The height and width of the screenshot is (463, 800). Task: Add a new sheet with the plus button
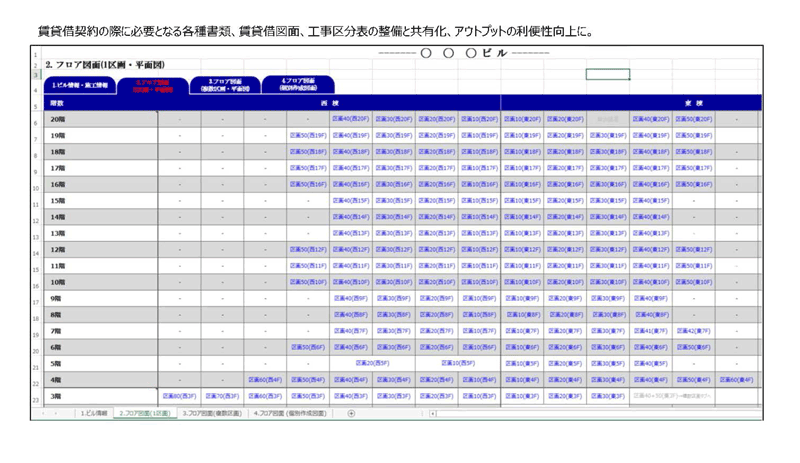point(351,413)
